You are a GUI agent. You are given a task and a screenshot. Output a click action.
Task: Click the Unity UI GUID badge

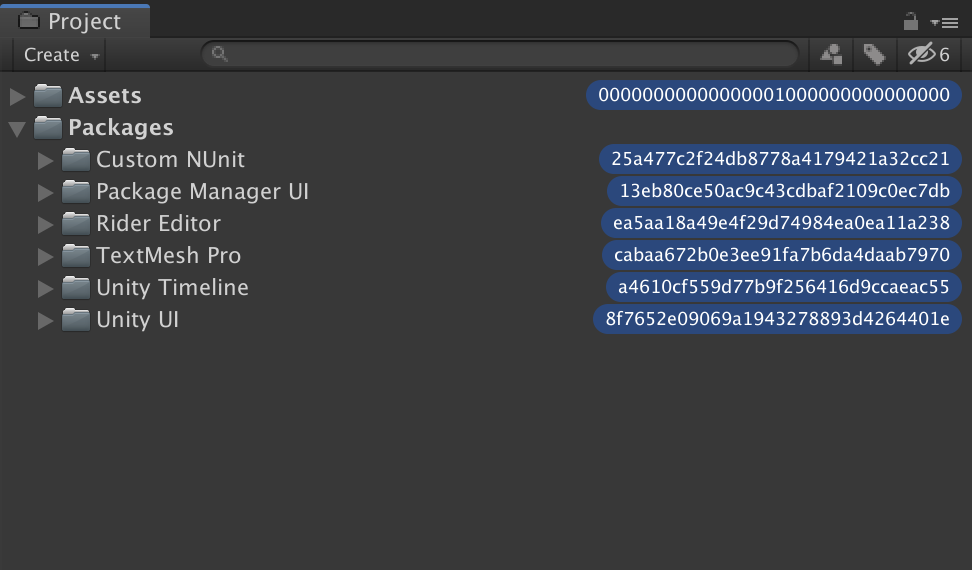click(x=777, y=320)
